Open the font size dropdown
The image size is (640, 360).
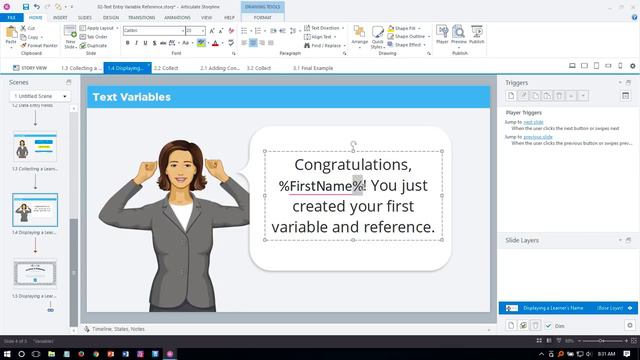[202, 31]
